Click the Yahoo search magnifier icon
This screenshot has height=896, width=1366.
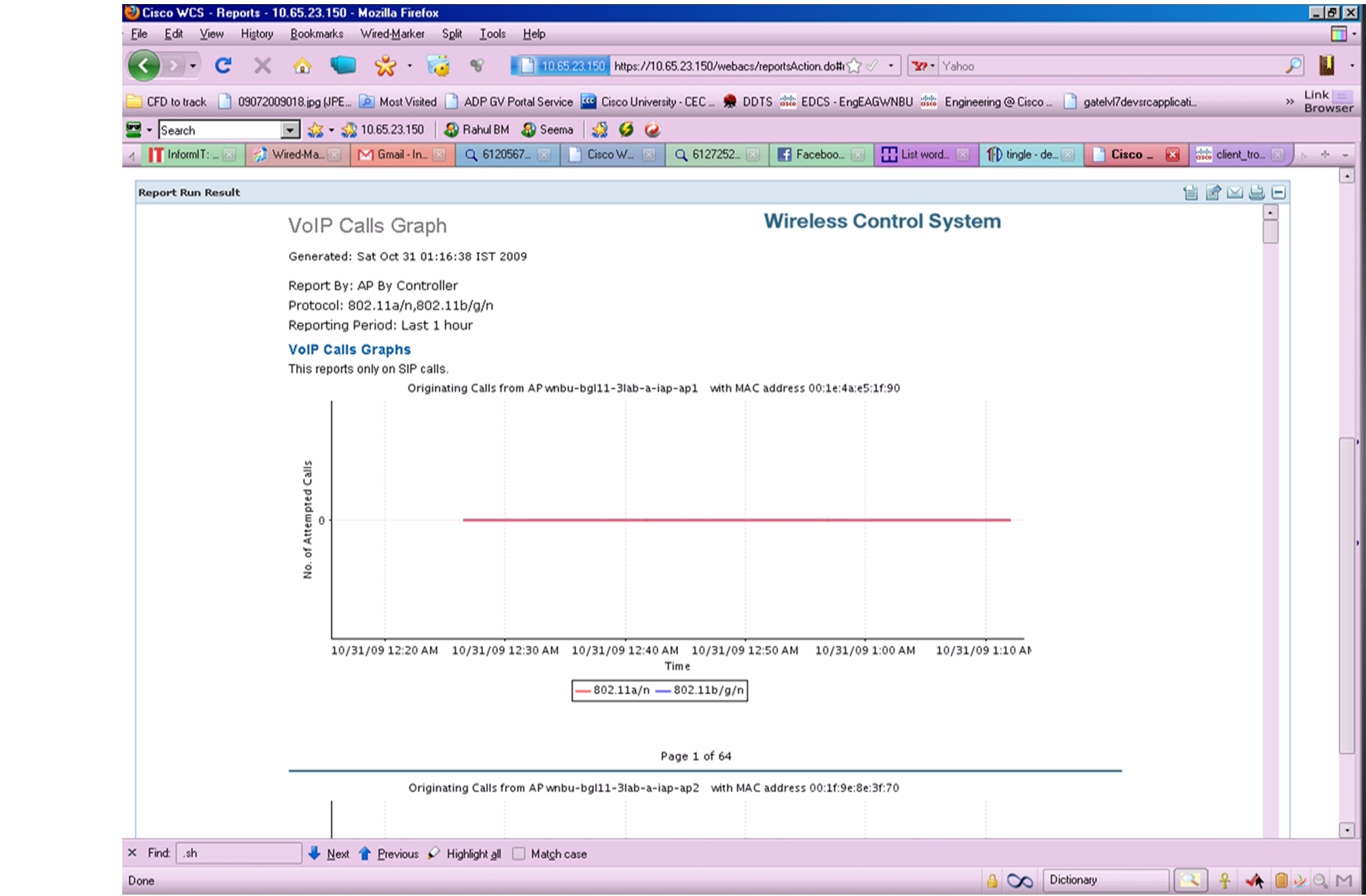tap(1293, 66)
